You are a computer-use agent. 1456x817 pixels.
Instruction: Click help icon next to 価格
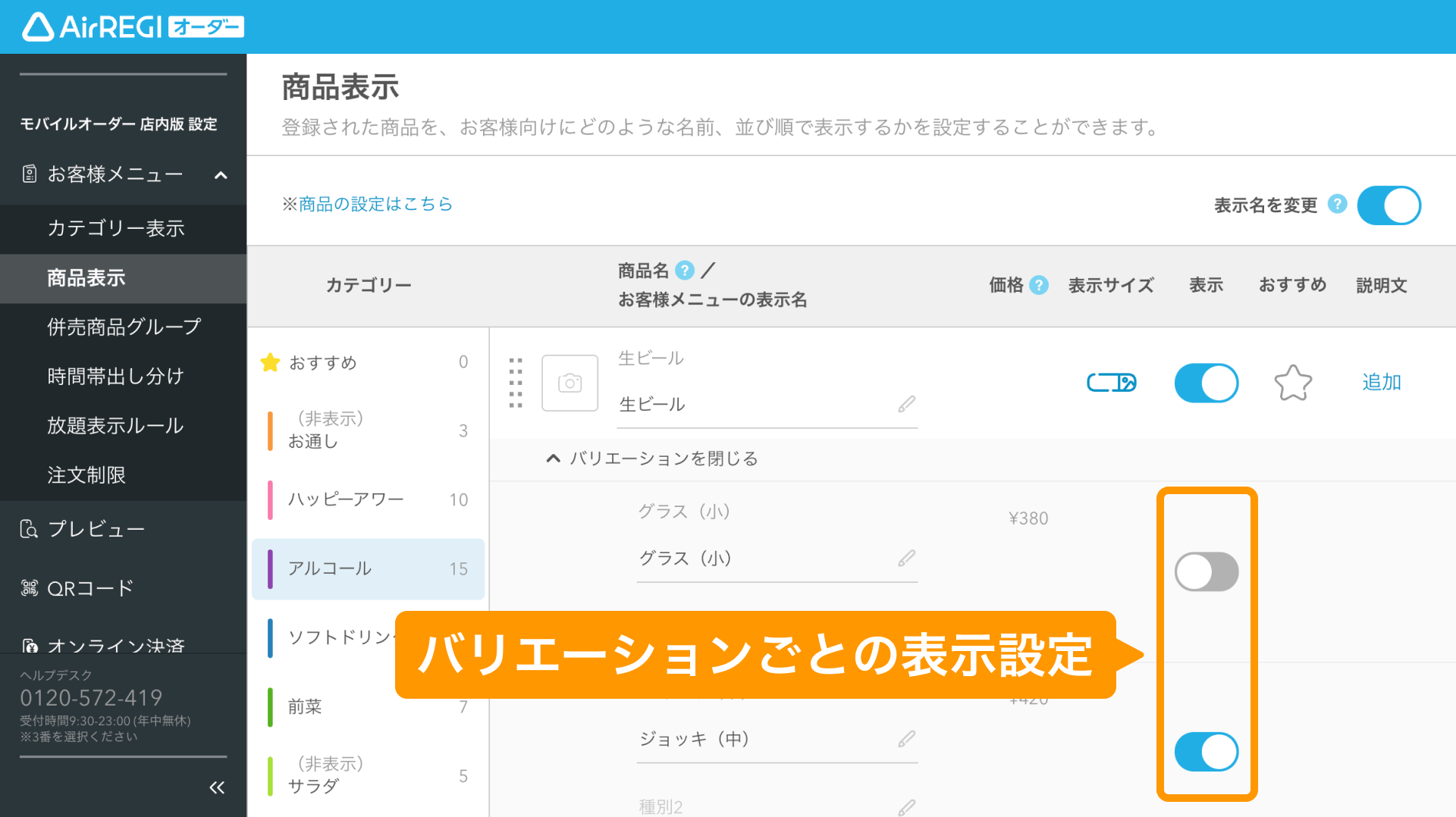1039,285
